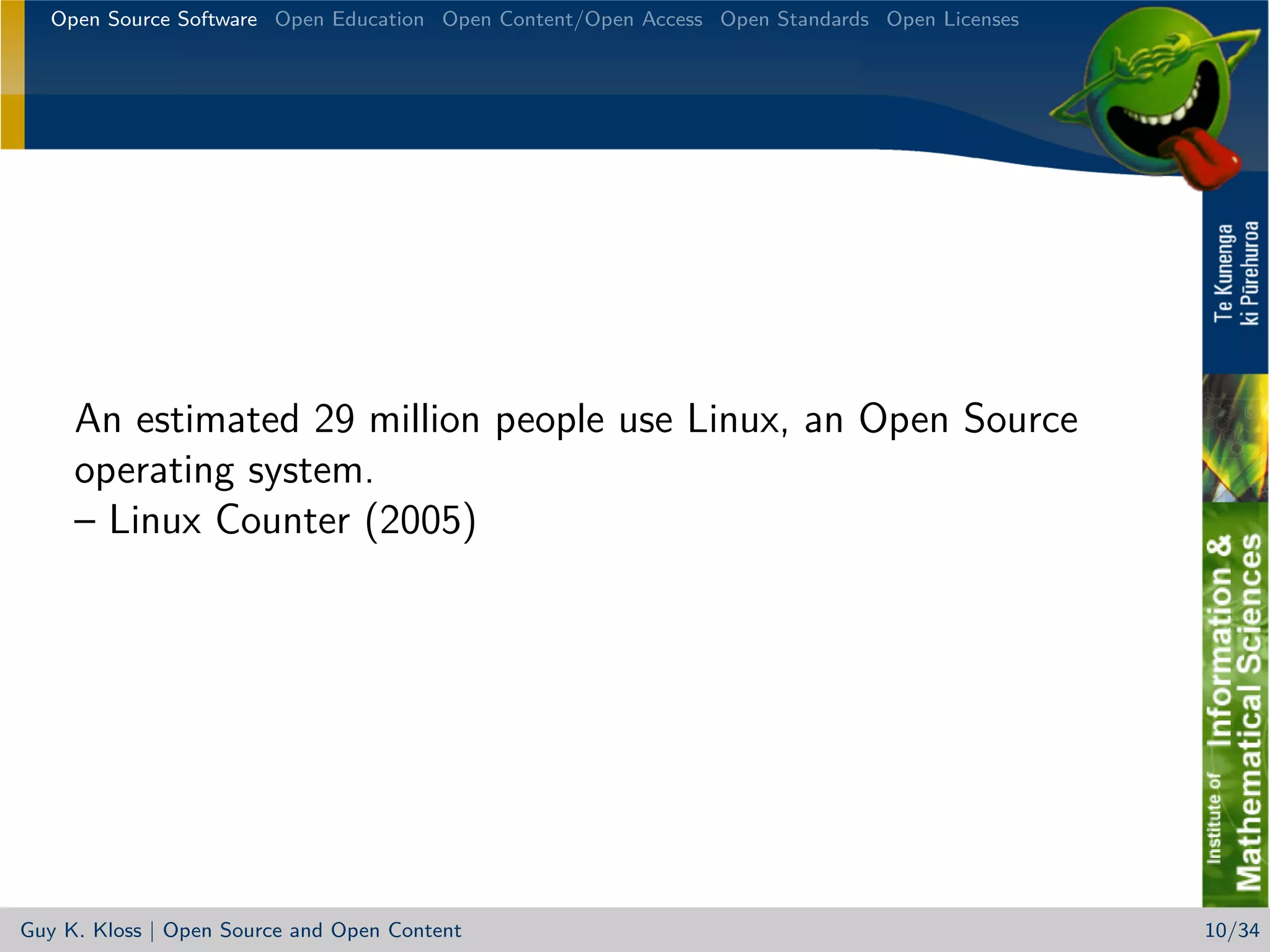Navigate to the Open Licenses section

(952, 20)
